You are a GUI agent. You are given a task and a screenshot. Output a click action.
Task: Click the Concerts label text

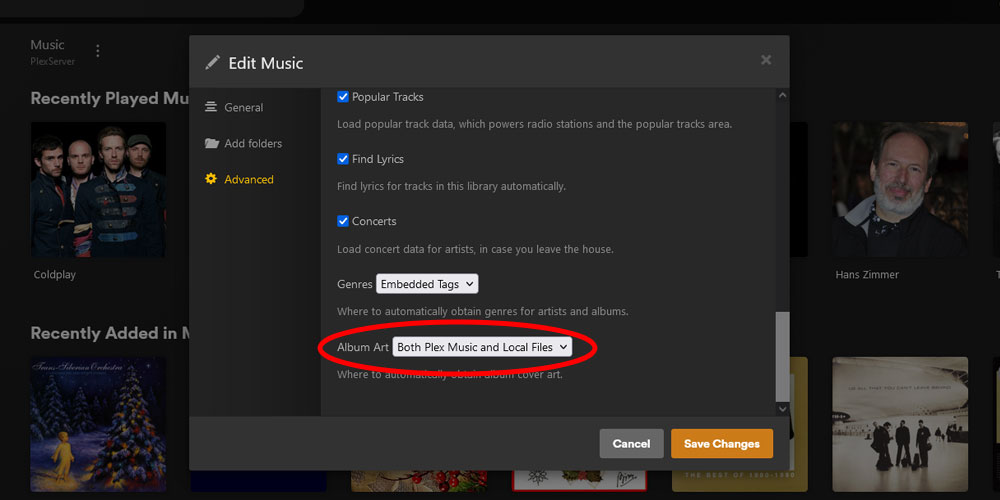coord(374,221)
